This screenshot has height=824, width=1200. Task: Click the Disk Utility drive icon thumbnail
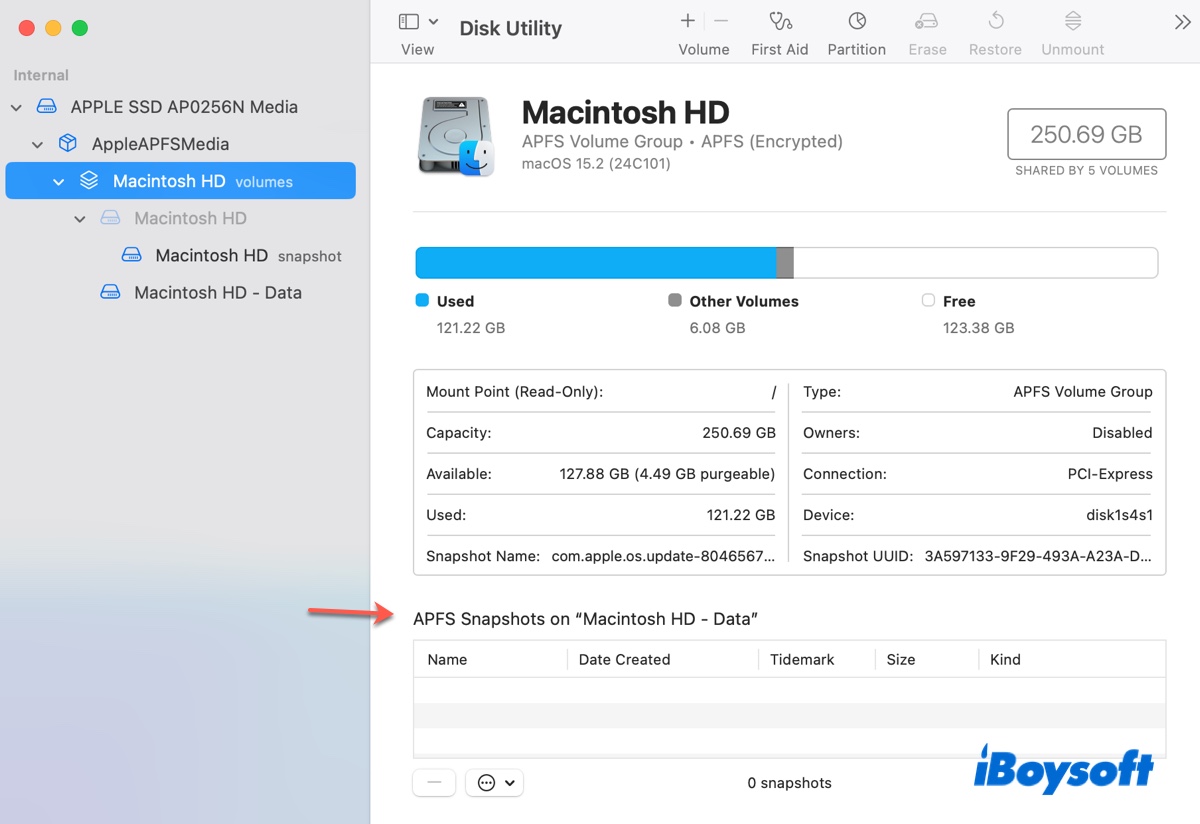pos(456,135)
